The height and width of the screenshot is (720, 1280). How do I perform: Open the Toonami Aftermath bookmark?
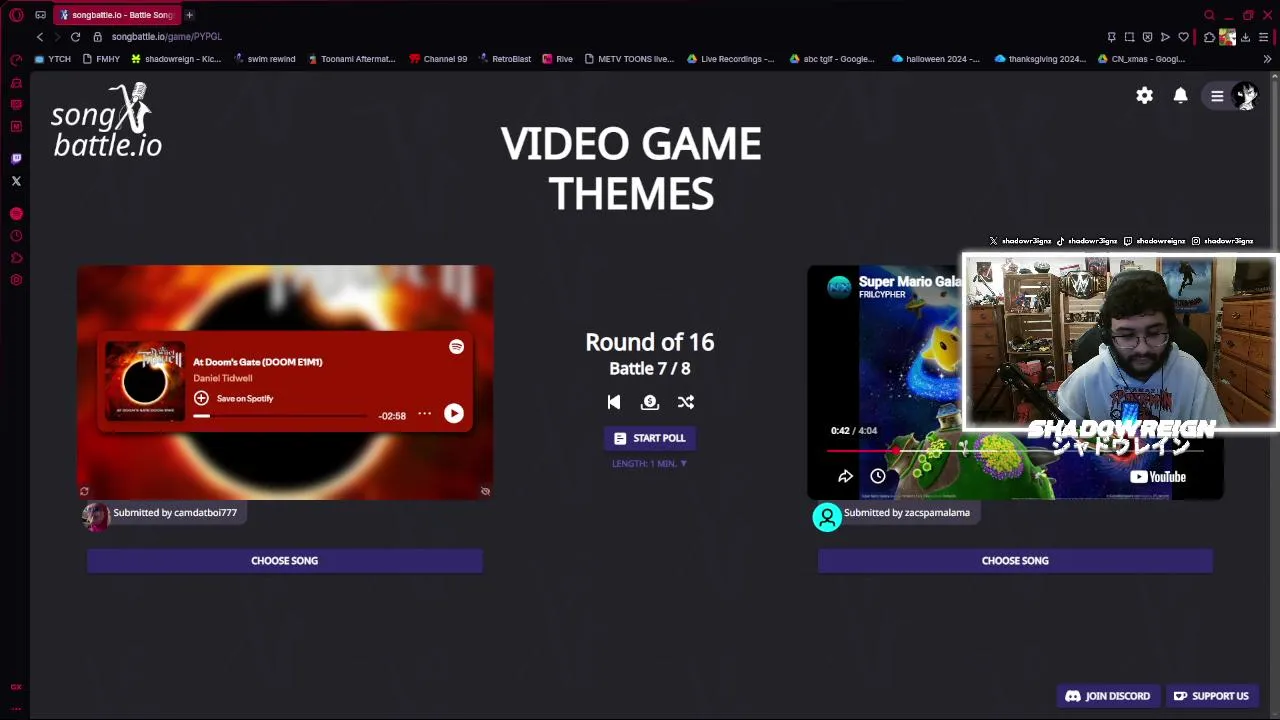[x=351, y=59]
